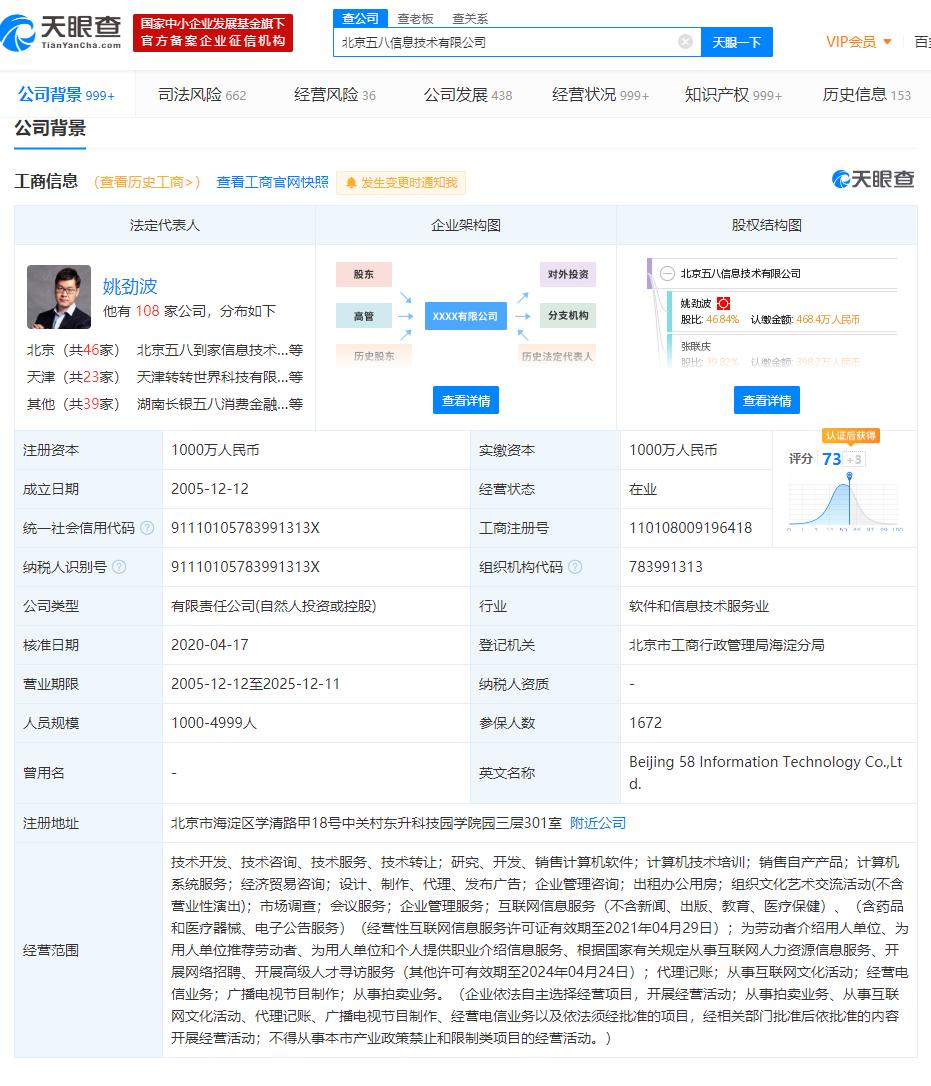Click the help icon beside 组织机构代码
Screen dimensions: 931x1086
click(575, 567)
